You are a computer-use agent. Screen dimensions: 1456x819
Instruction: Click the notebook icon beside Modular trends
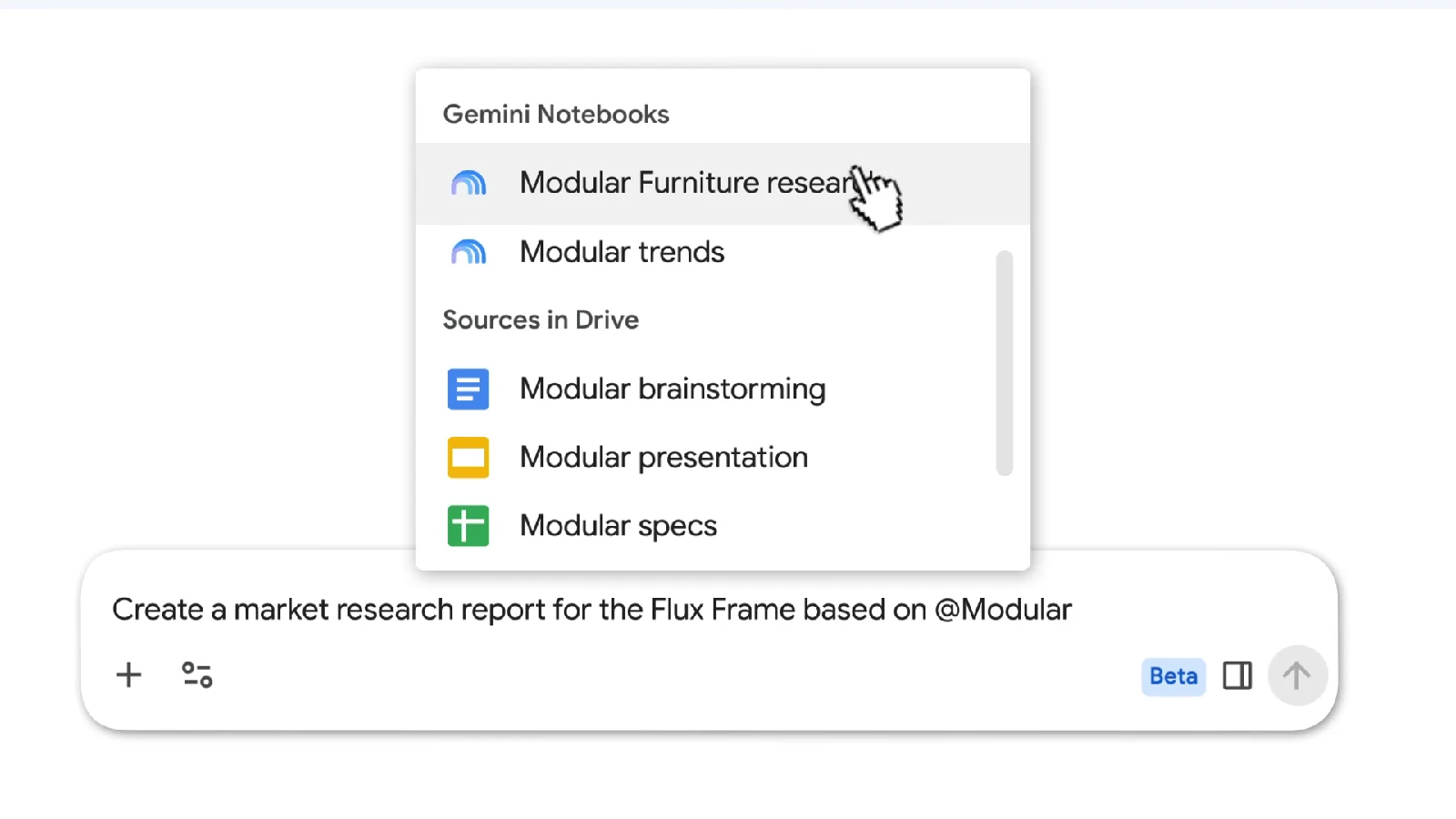coord(469,252)
